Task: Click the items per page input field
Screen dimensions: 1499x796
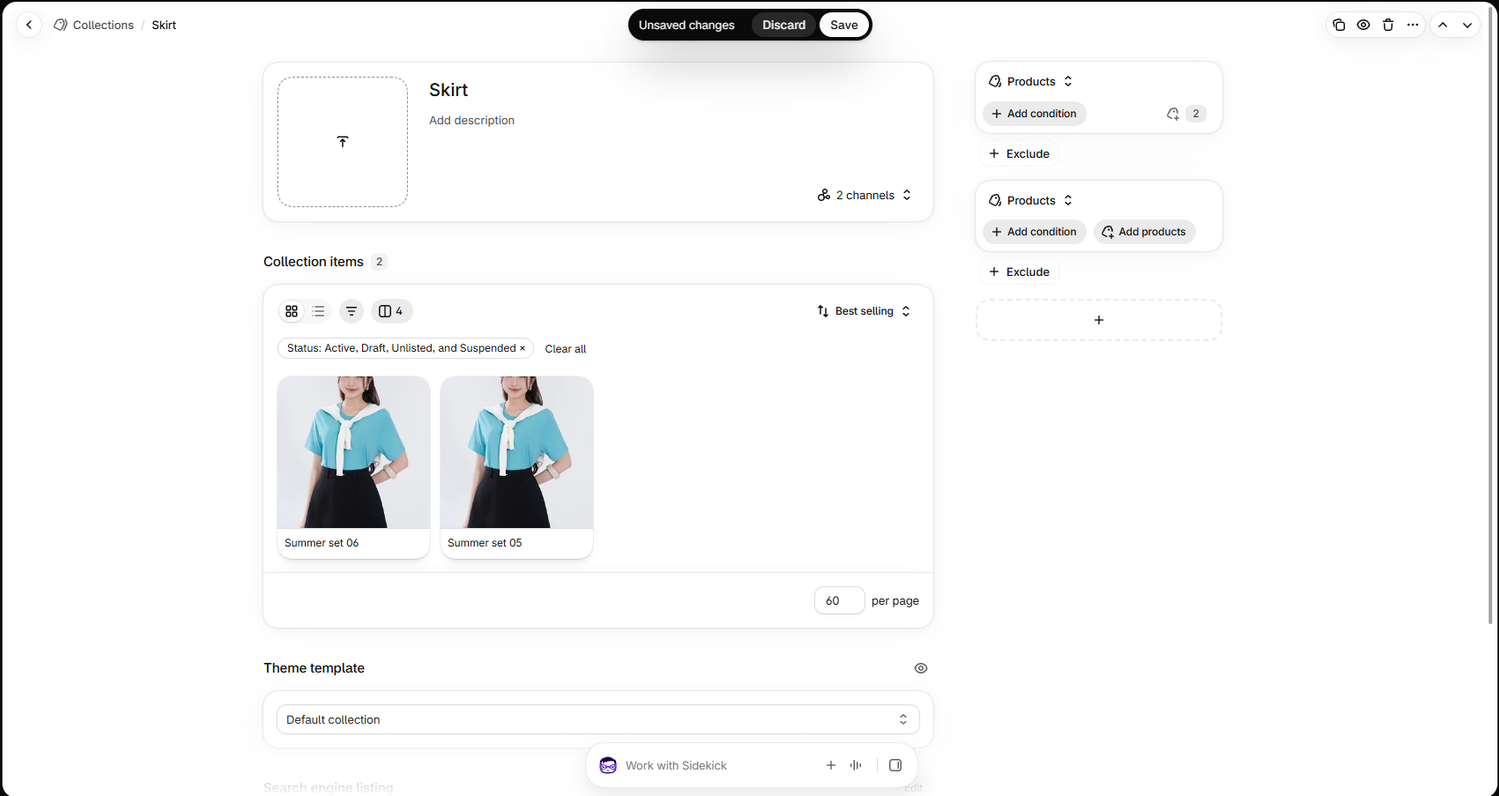Action: point(840,601)
